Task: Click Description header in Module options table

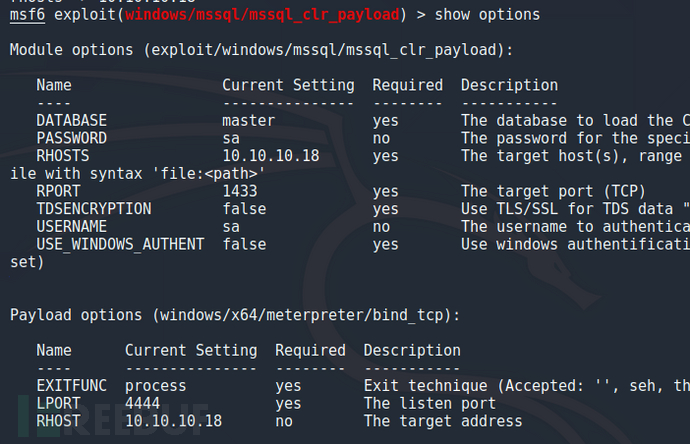Action: pos(509,85)
